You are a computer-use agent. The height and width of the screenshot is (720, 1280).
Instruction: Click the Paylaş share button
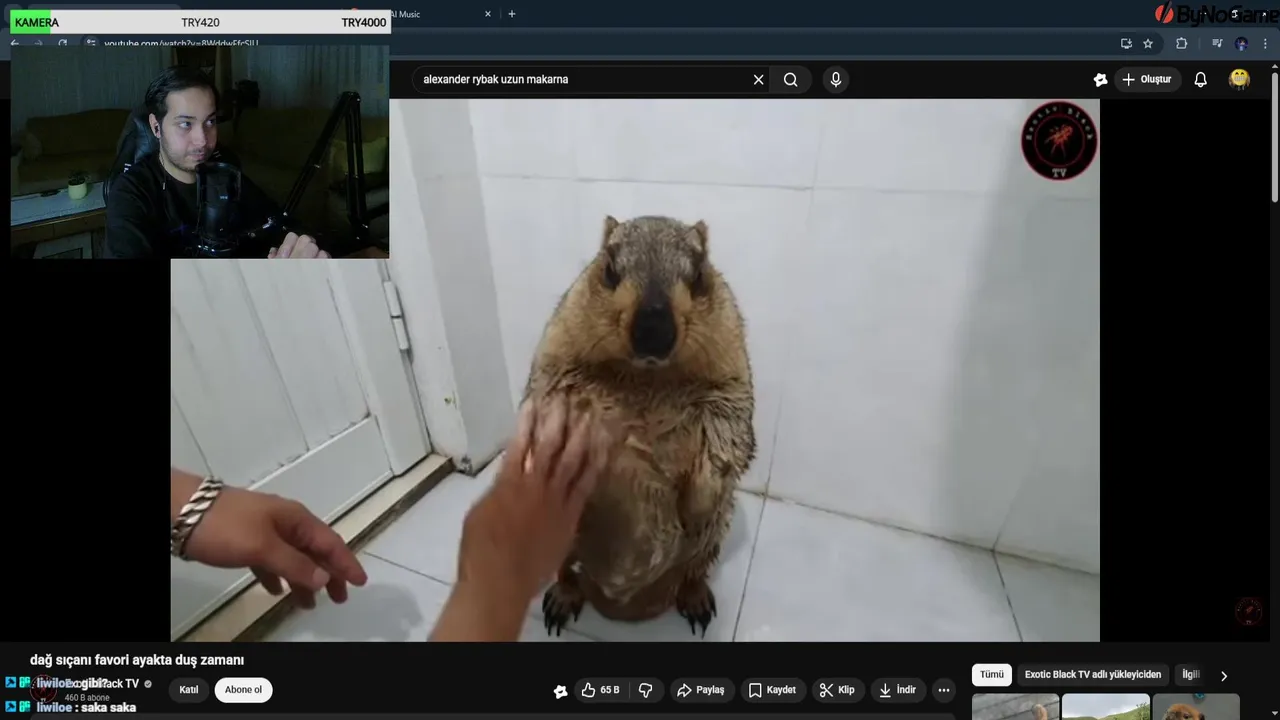[x=700, y=690]
